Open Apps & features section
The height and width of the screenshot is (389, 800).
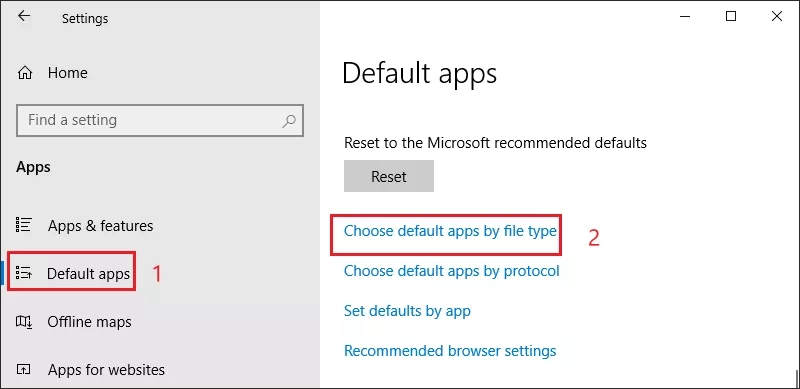tap(101, 225)
